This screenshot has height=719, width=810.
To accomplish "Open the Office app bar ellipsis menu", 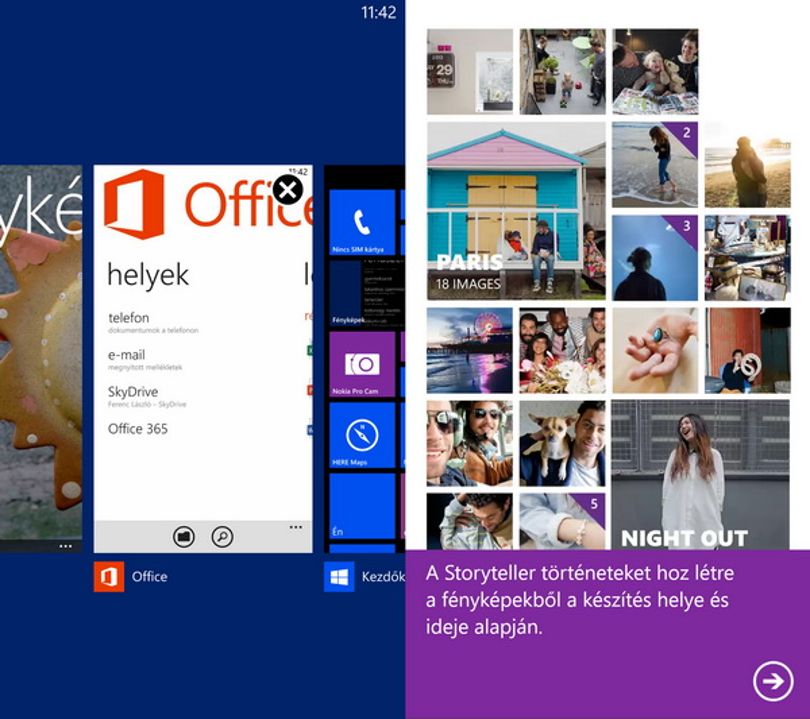I will coord(295,527).
